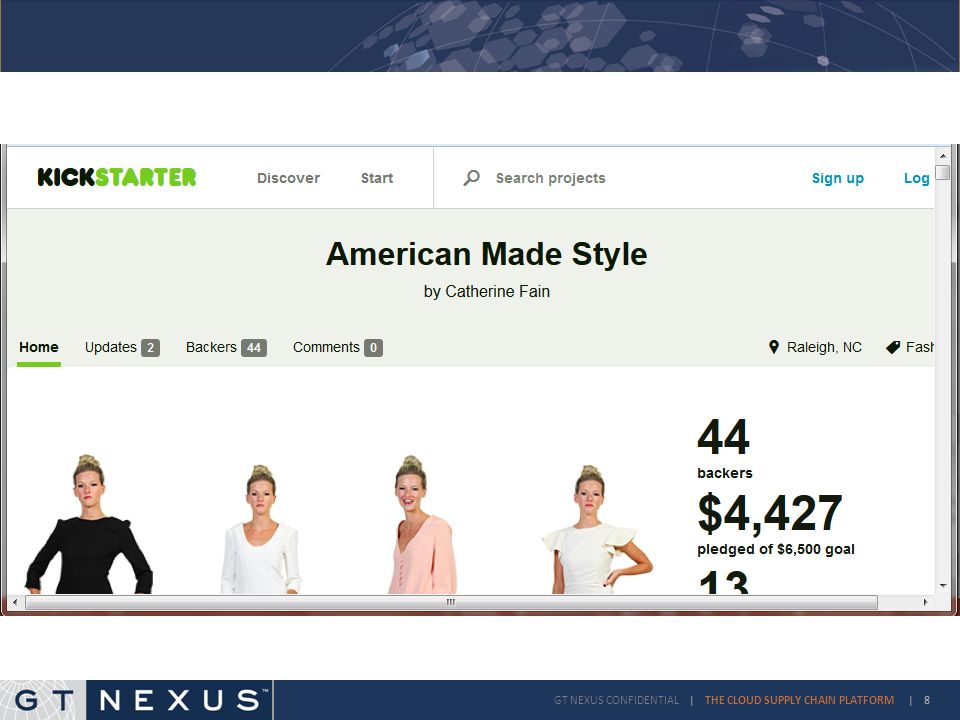This screenshot has height=720, width=960.
Task: Select the Home tab
Action: pyautogui.click(x=39, y=347)
